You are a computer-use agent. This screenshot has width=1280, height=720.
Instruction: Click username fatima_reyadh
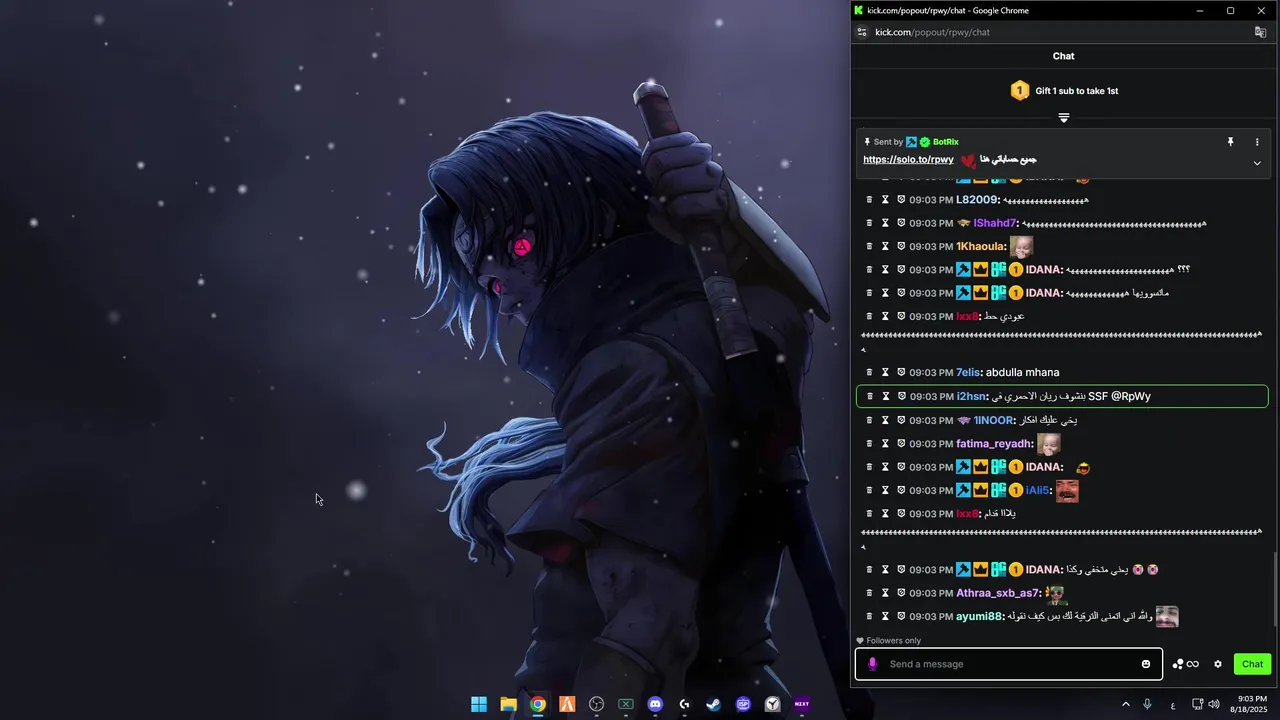pos(994,443)
